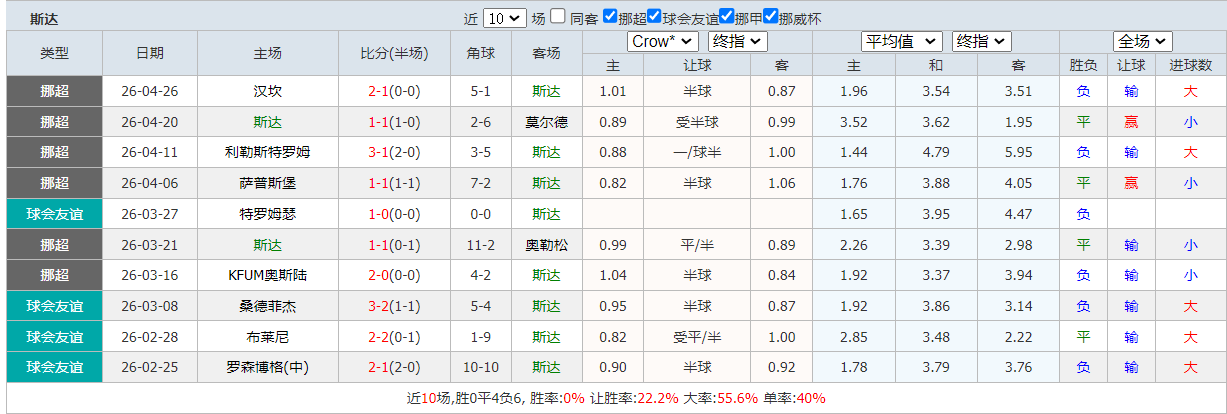Screen dimensions: 1227x414
Task: Click 大 goals result in 汉坎 row
Action: pos(1190,91)
